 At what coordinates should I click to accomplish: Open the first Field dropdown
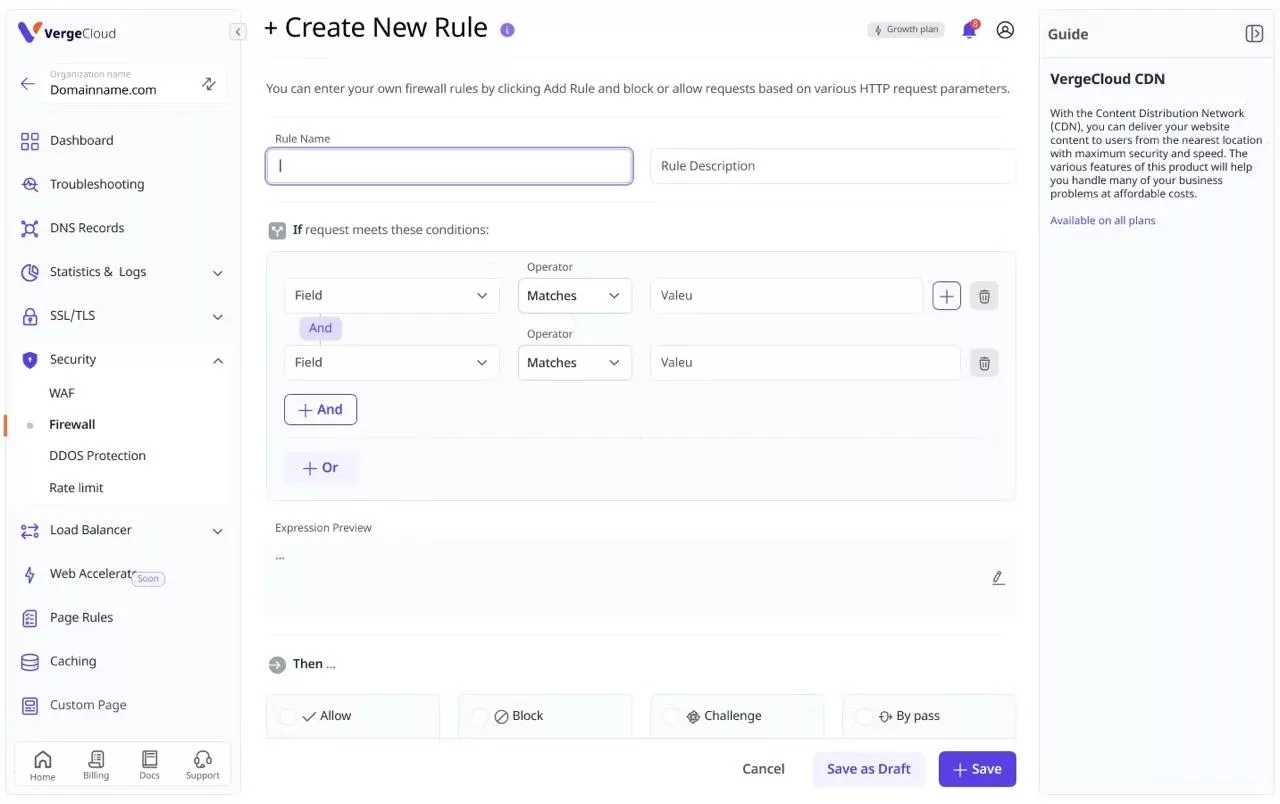pos(391,296)
